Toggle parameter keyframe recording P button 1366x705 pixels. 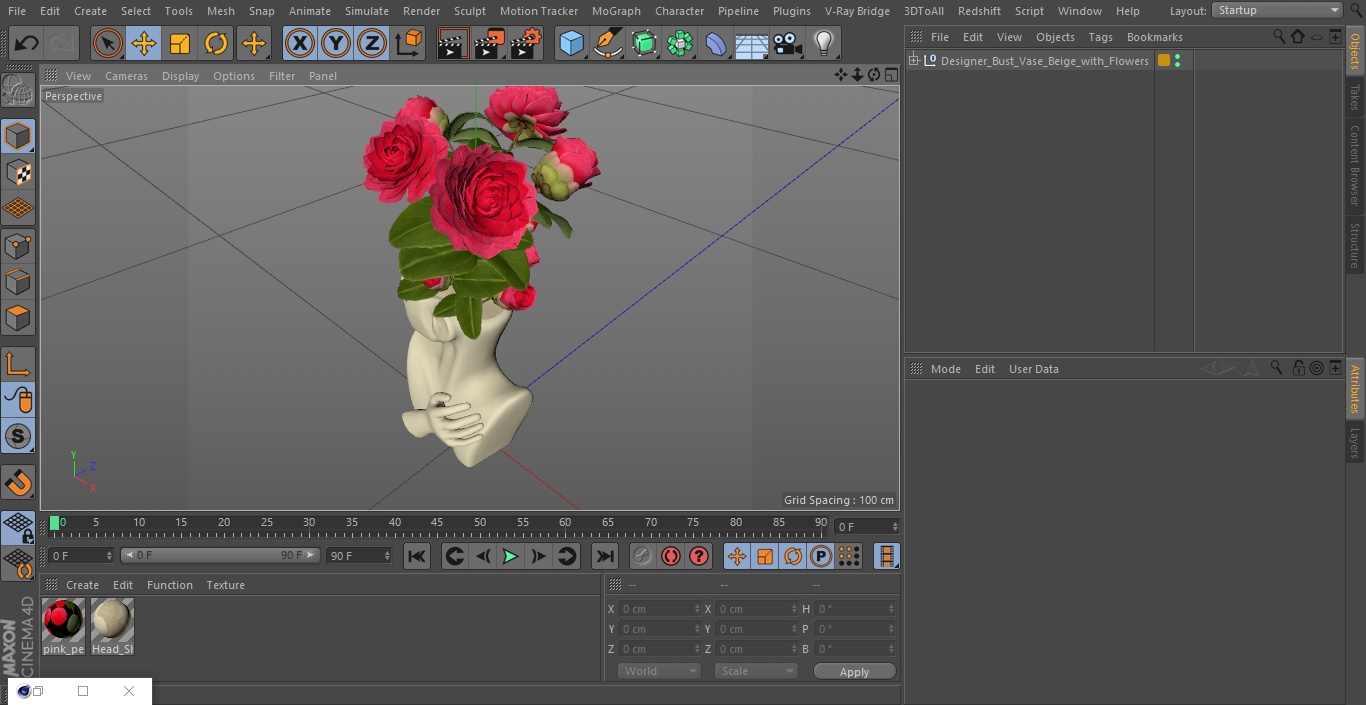[x=821, y=556]
